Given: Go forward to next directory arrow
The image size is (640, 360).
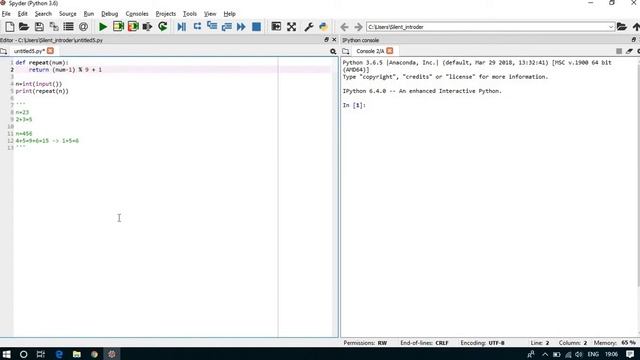Looking at the screenshot, I should point(358,27).
